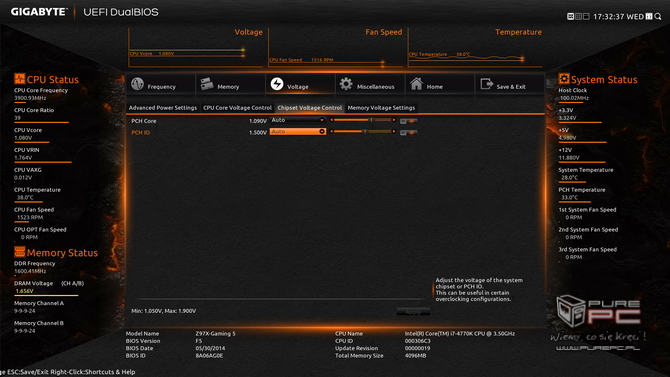Click the BIOS Date 05/30/2014
Image resolution: width=670 pixels, height=377 pixels.
(x=210, y=348)
